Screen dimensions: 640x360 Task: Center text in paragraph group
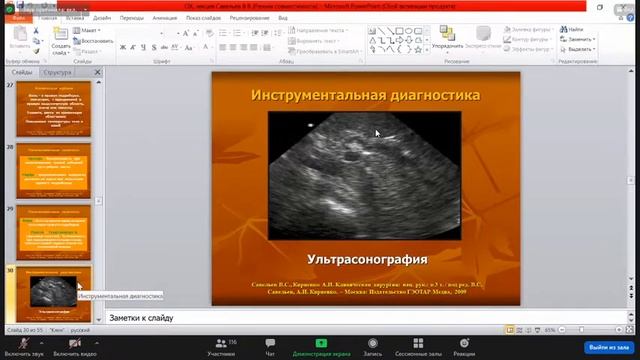pyautogui.click(x=233, y=48)
